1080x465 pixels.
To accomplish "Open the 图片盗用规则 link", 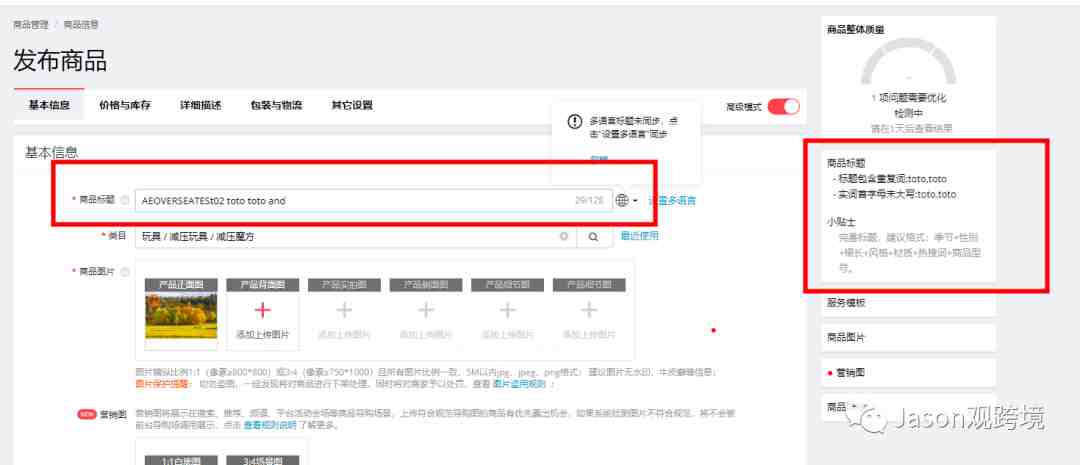I will [x=519, y=384].
